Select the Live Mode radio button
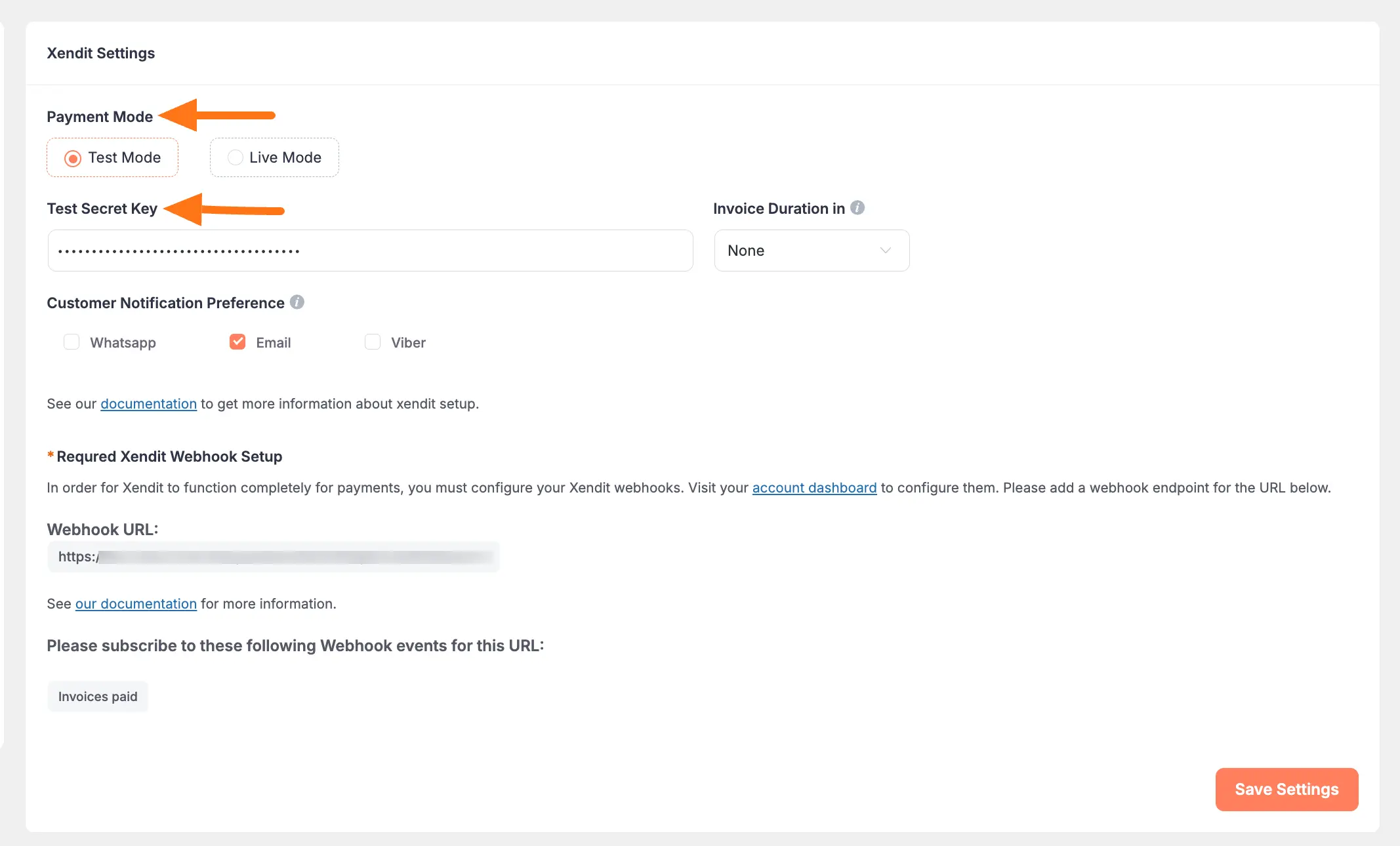 (235, 157)
